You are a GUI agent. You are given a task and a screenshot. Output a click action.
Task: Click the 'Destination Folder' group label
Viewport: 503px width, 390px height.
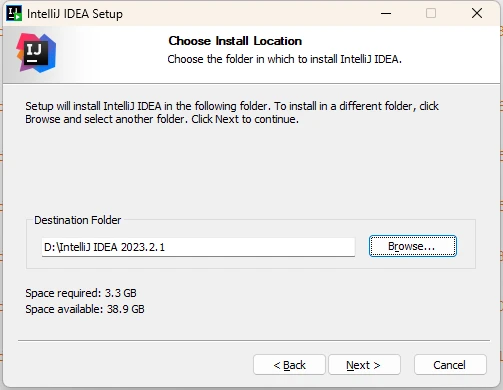coord(77,220)
